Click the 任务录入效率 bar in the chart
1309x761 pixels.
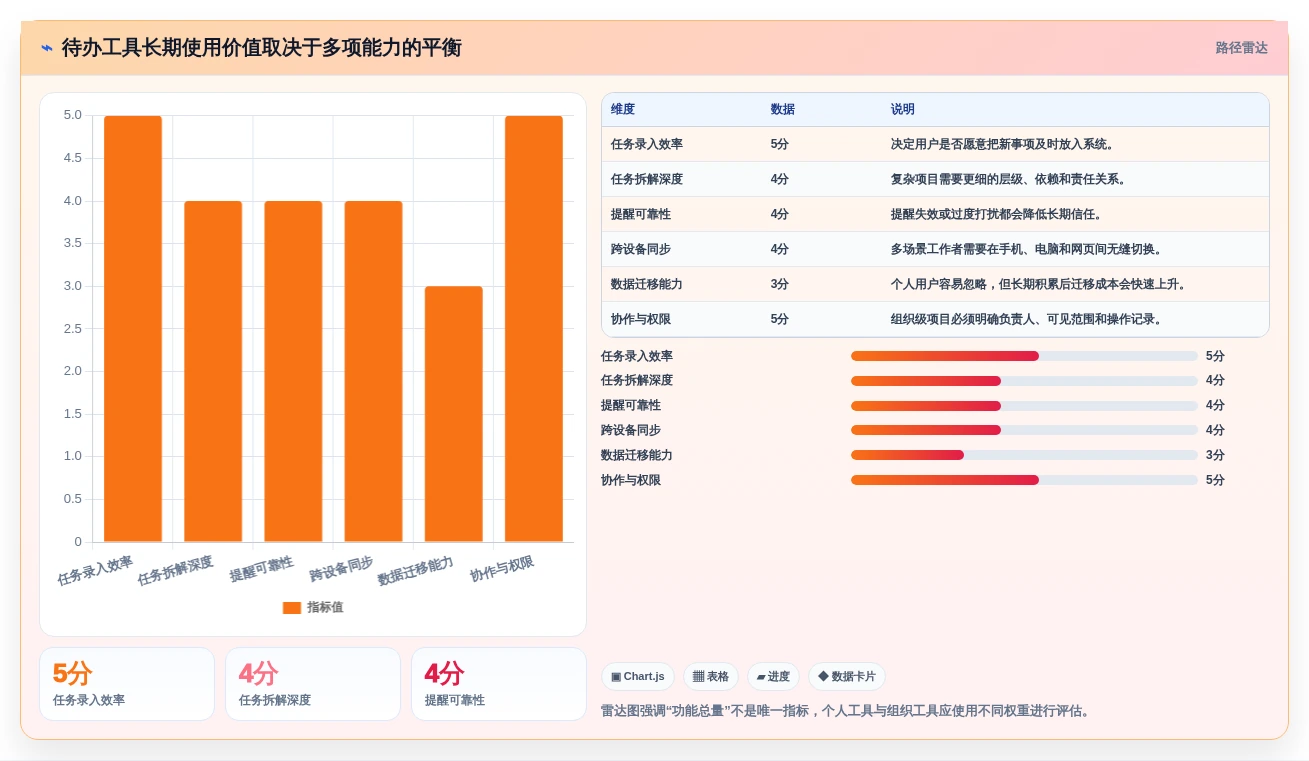tap(133, 329)
